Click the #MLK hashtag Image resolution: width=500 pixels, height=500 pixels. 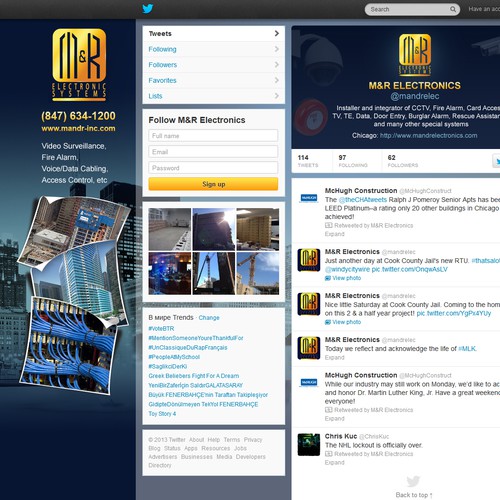tap(467, 349)
